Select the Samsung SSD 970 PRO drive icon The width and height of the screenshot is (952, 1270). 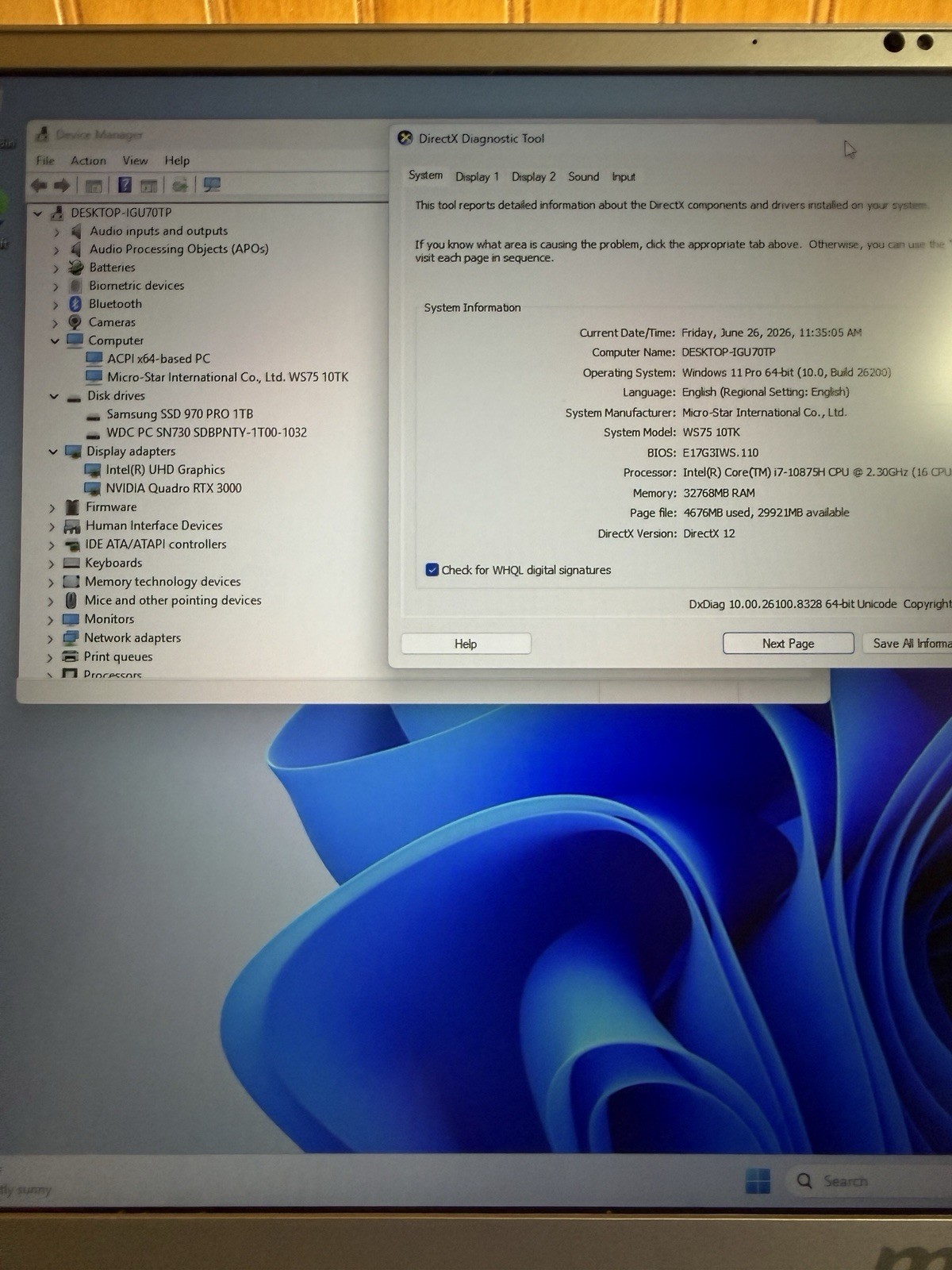[94, 415]
